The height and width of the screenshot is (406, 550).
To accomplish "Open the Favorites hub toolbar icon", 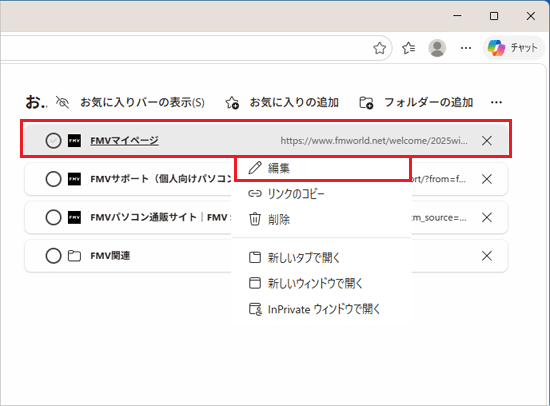I will (x=409, y=48).
